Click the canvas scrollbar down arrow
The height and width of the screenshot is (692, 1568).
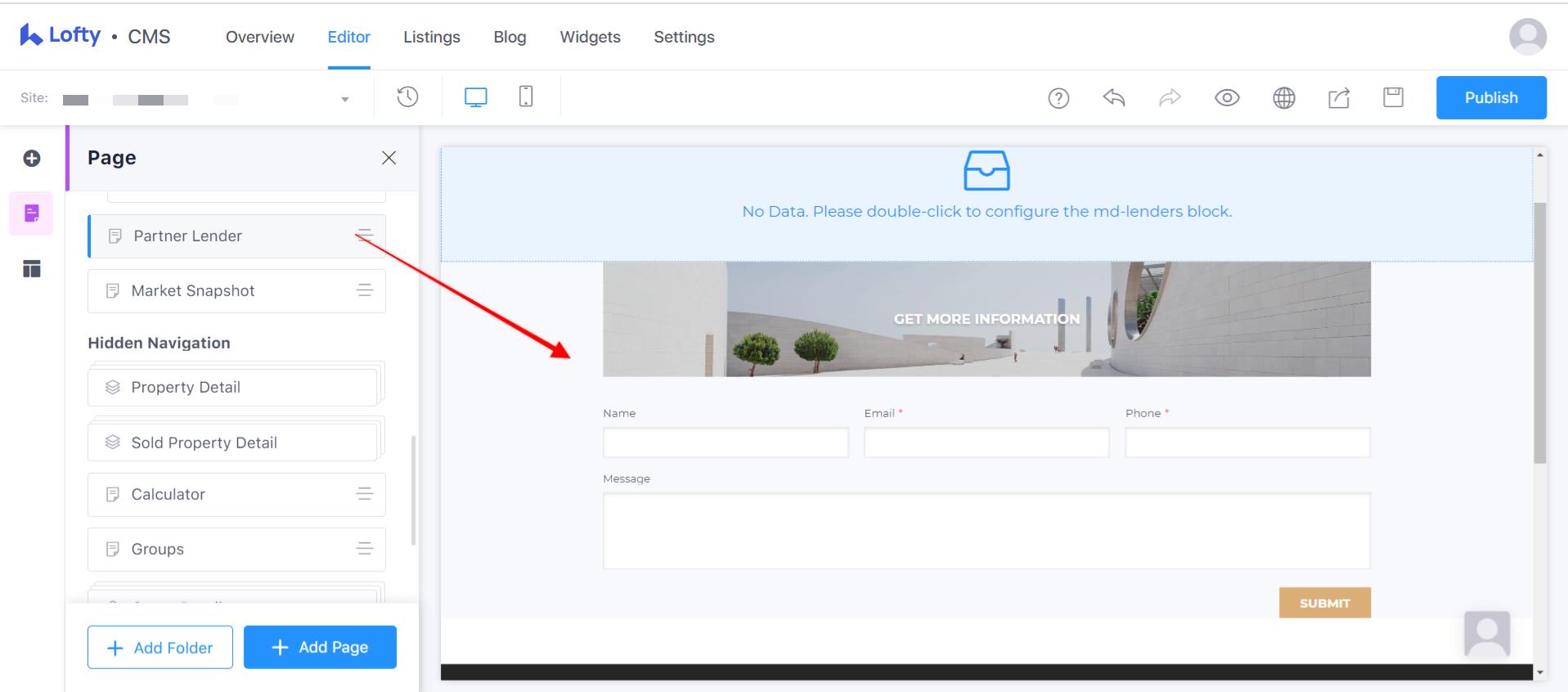(x=1540, y=672)
